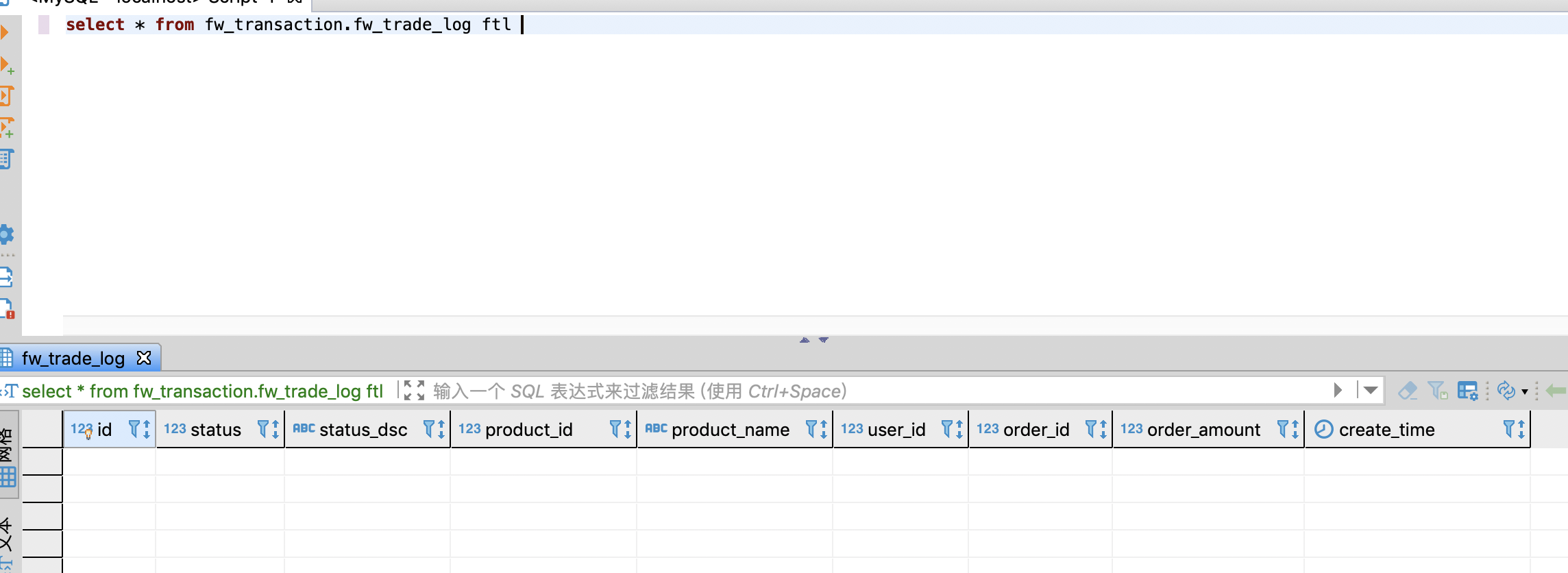Viewport: 1568px width, 573px height.
Task: Toggle the results panel maximize icon
Action: click(x=414, y=391)
